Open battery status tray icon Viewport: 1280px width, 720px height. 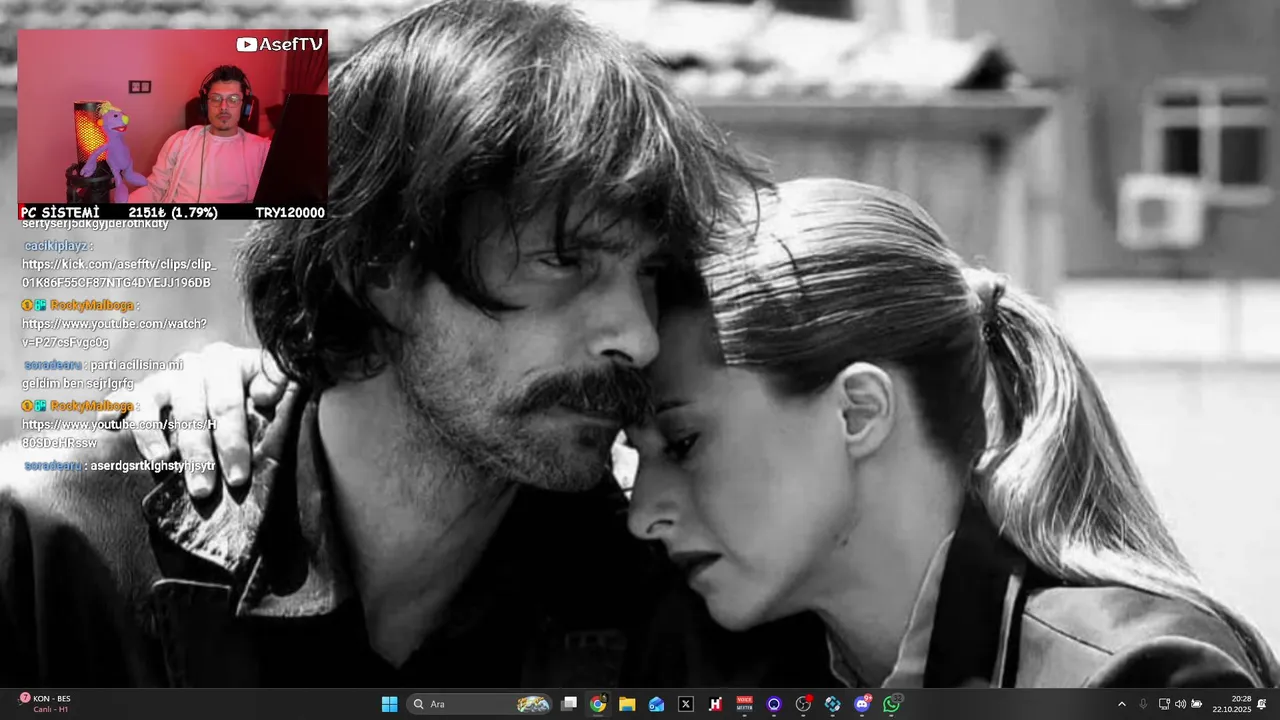pyautogui.click(x=1197, y=704)
